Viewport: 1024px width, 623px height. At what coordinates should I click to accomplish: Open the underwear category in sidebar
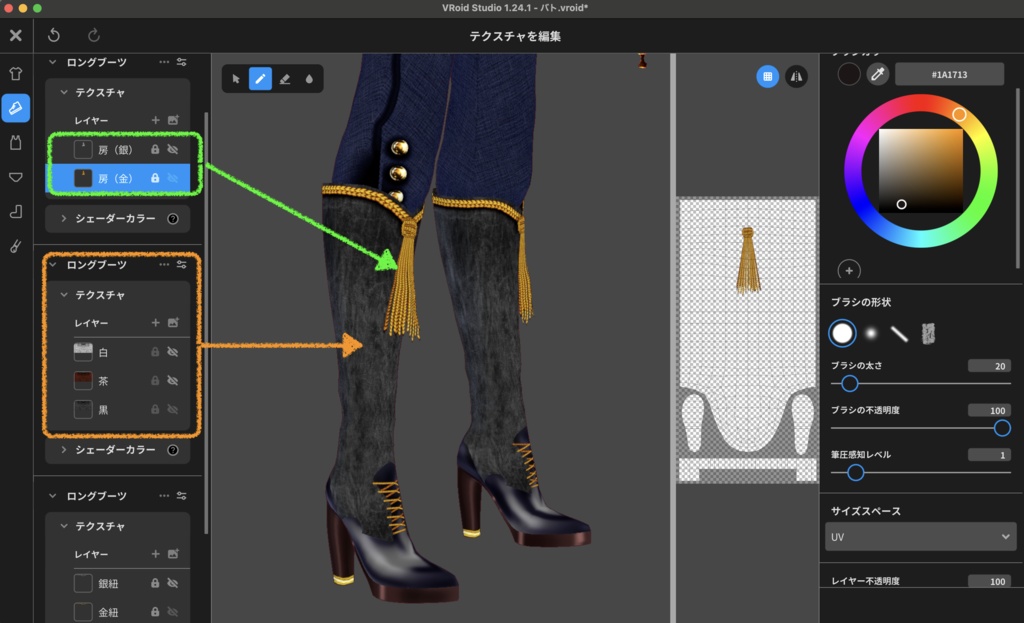tap(16, 177)
